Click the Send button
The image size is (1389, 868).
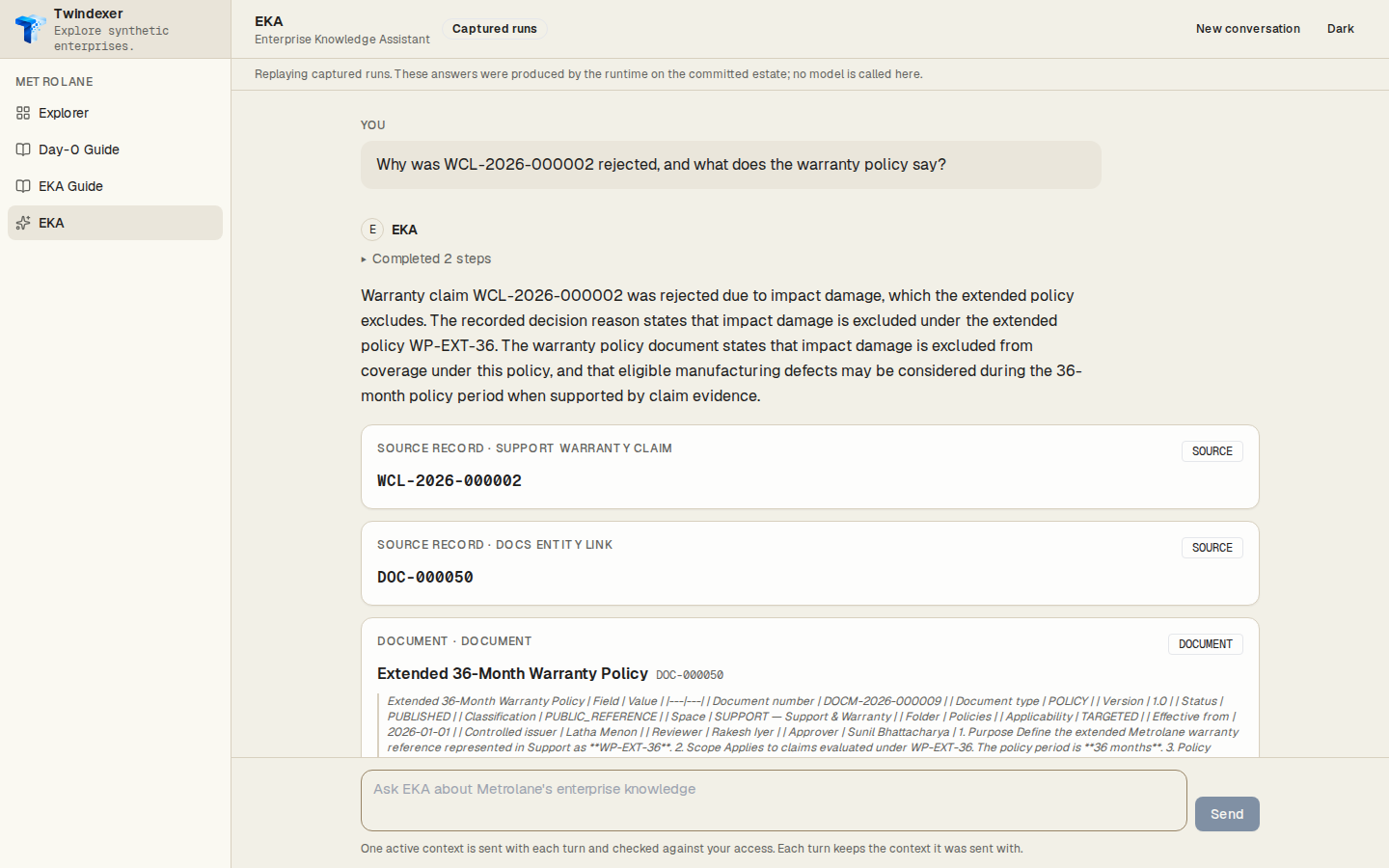click(1227, 814)
